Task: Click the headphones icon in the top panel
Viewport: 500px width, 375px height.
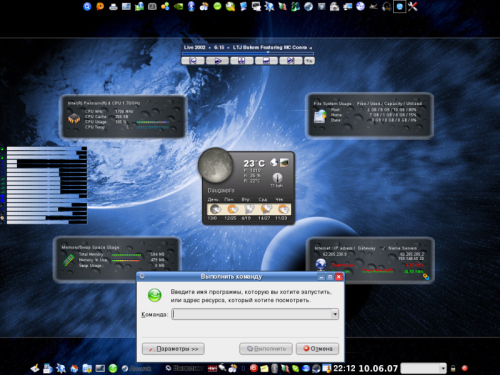Action: point(386,6)
